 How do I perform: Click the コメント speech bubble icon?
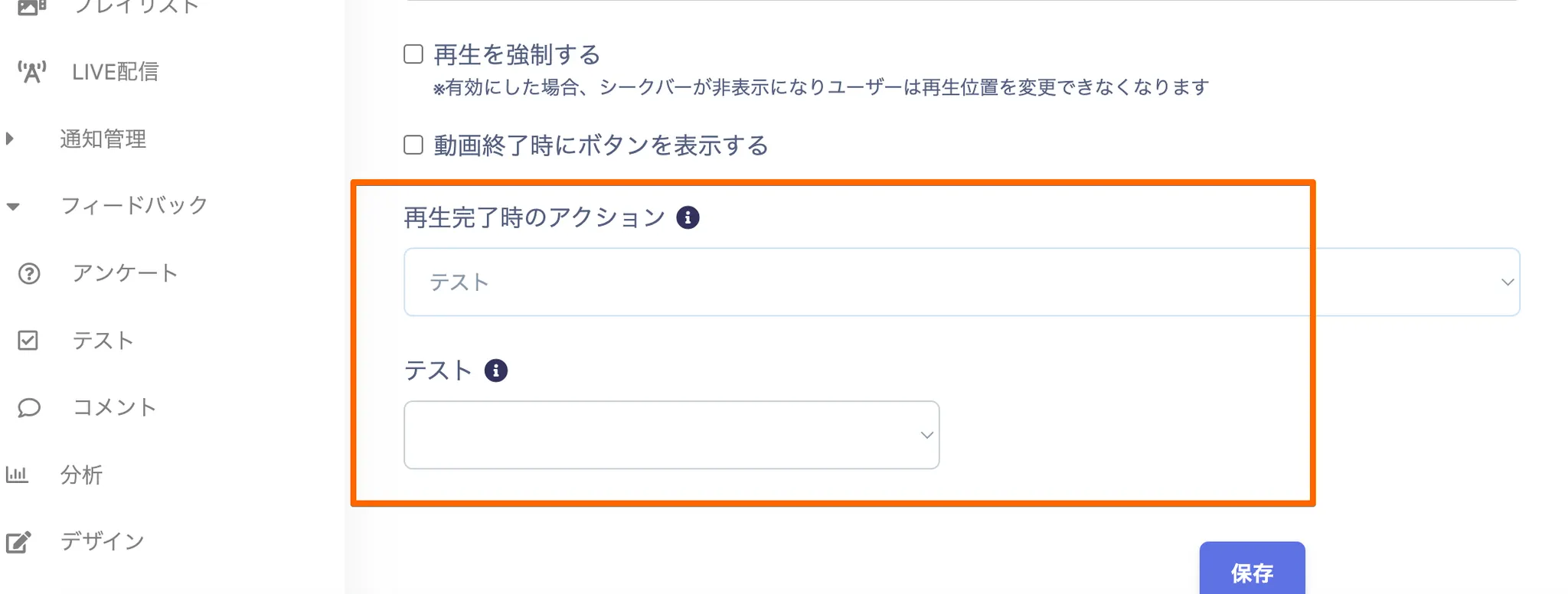point(29,407)
